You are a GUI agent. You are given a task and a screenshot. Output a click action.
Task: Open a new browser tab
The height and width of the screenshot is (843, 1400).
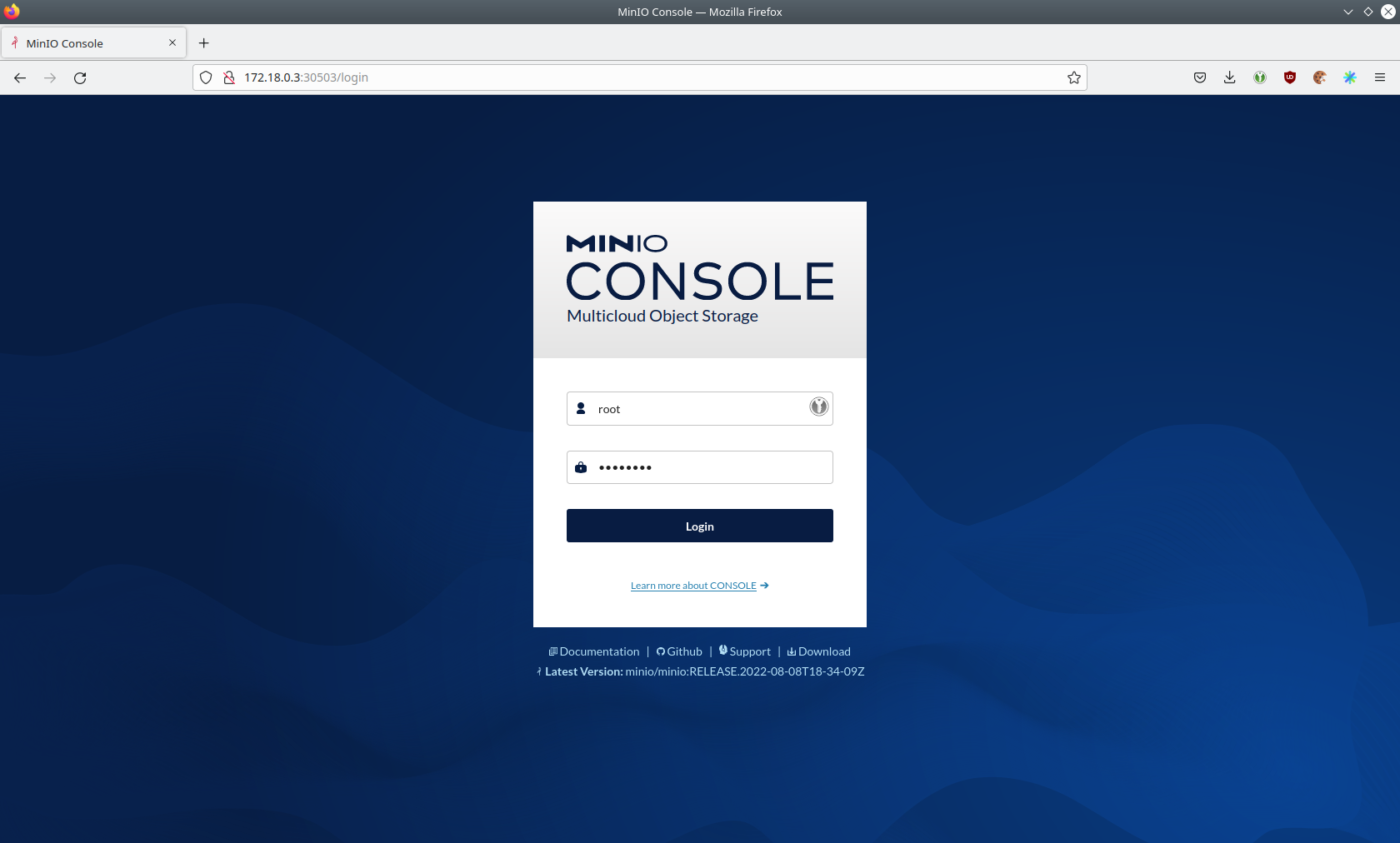pos(204,43)
